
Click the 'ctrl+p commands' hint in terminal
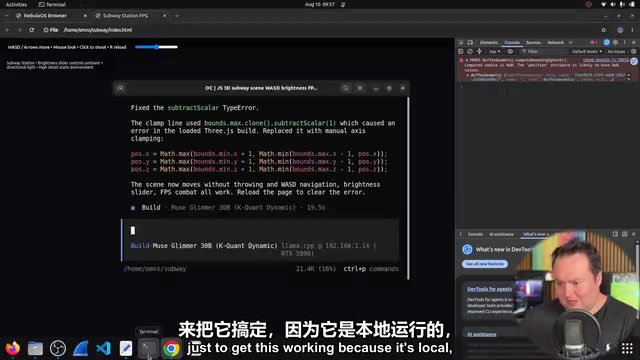(x=371, y=269)
